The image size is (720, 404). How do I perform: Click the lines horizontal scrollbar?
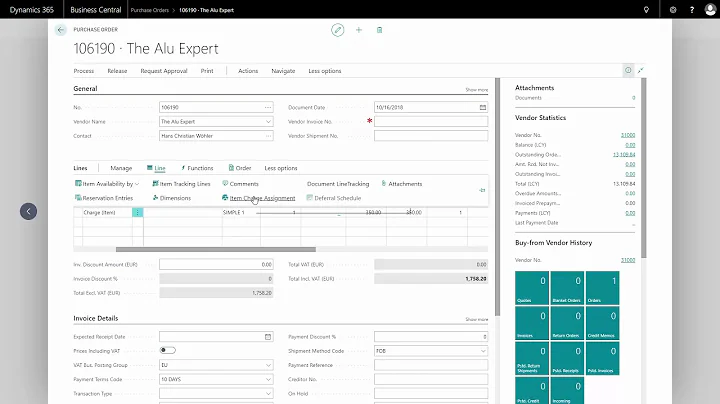(216, 249)
